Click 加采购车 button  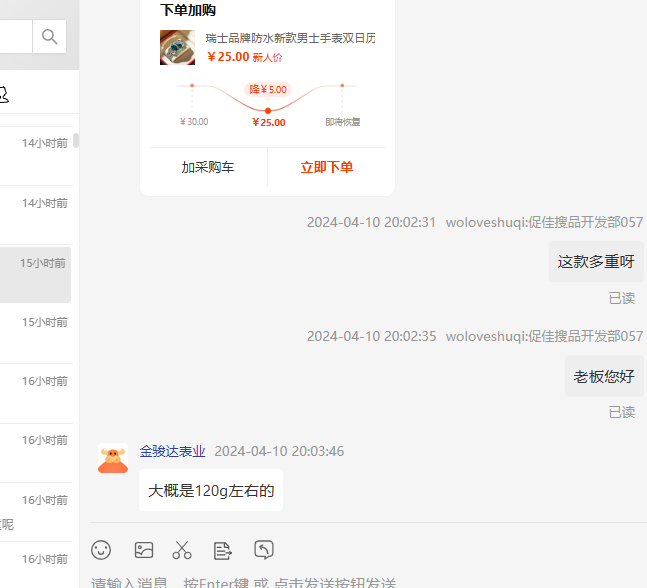pyautogui.click(x=208, y=168)
